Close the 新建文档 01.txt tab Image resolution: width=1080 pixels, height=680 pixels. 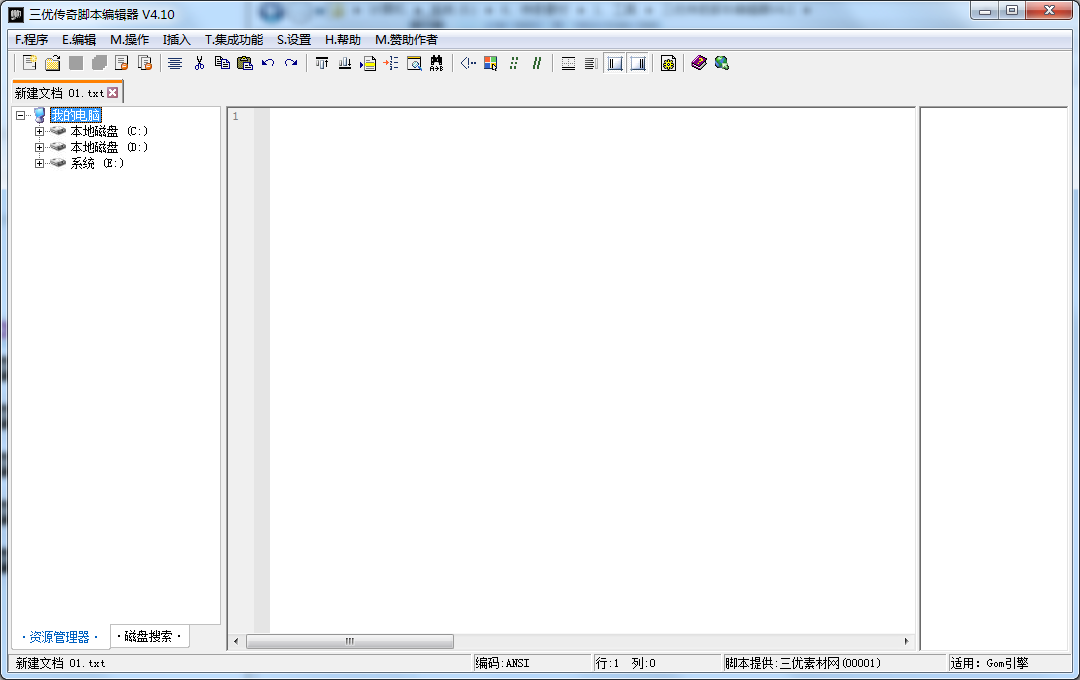113,92
